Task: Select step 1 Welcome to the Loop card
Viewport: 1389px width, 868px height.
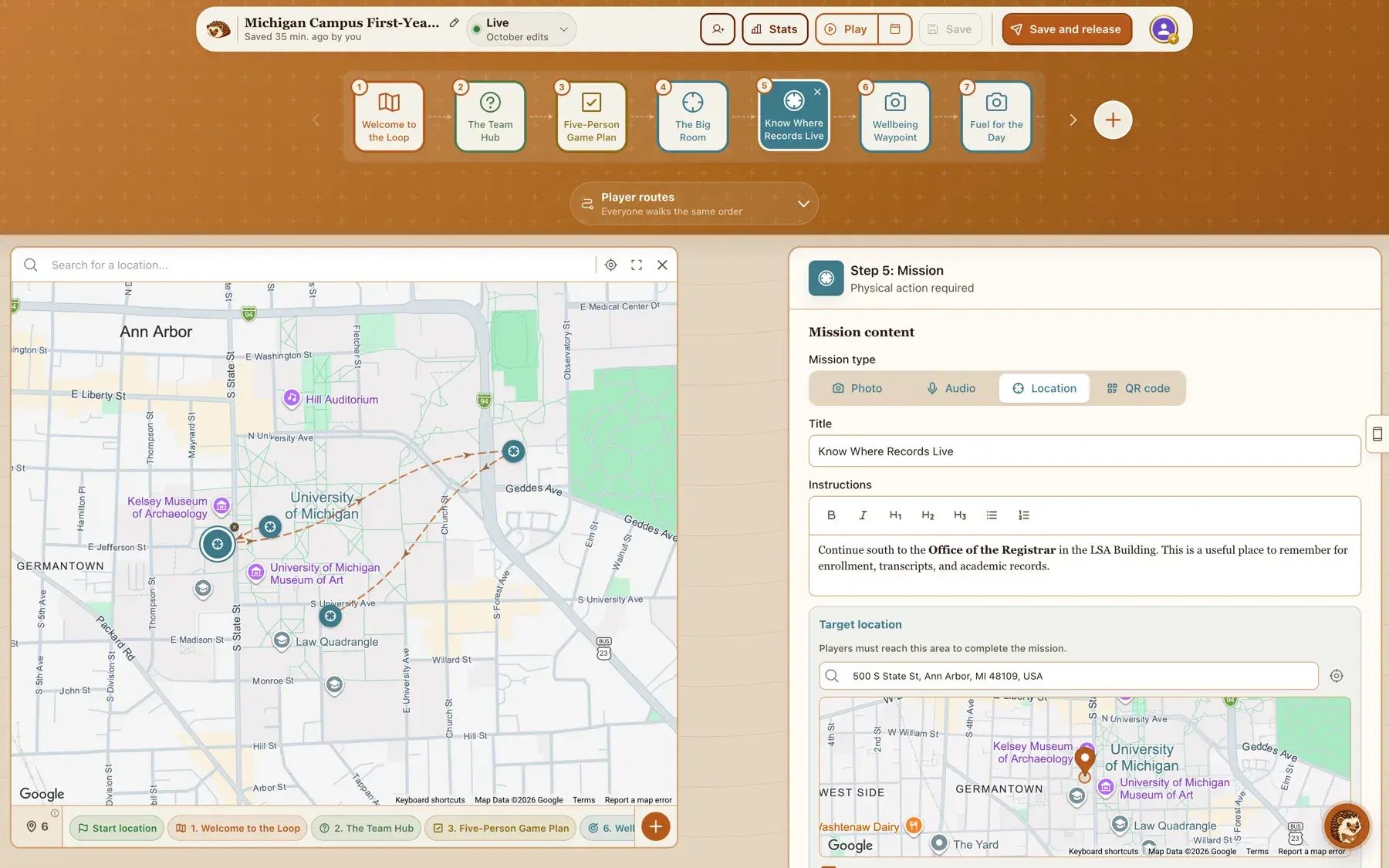Action: [389, 117]
